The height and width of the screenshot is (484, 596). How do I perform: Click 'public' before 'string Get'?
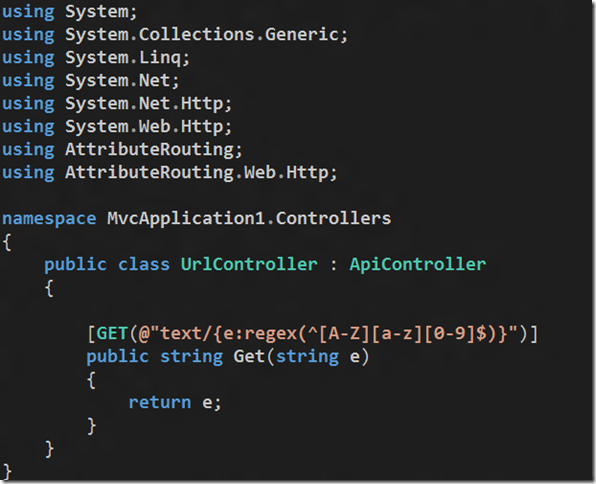click(117, 357)
